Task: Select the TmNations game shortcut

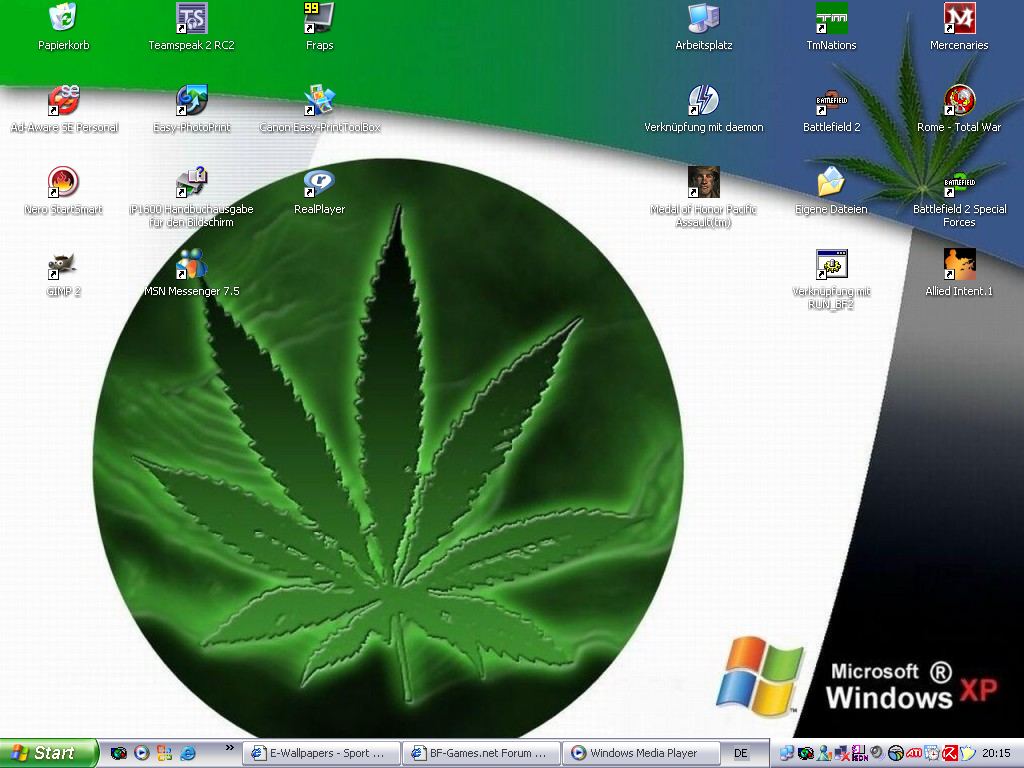Action: [x=831, y=27]
